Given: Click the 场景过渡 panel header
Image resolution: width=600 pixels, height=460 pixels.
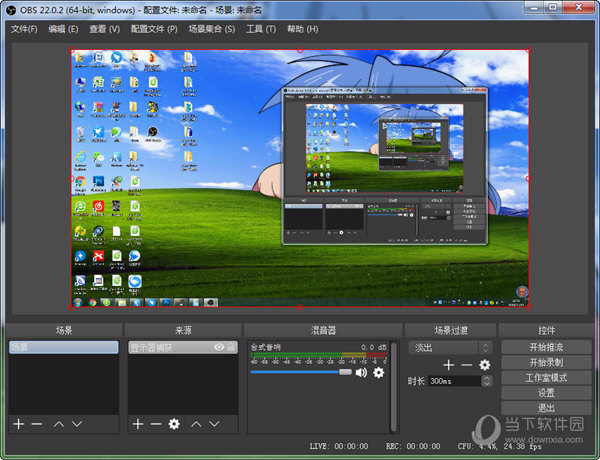Looking at the screenshot, I should pyautogui.click(x=451, y=330).
